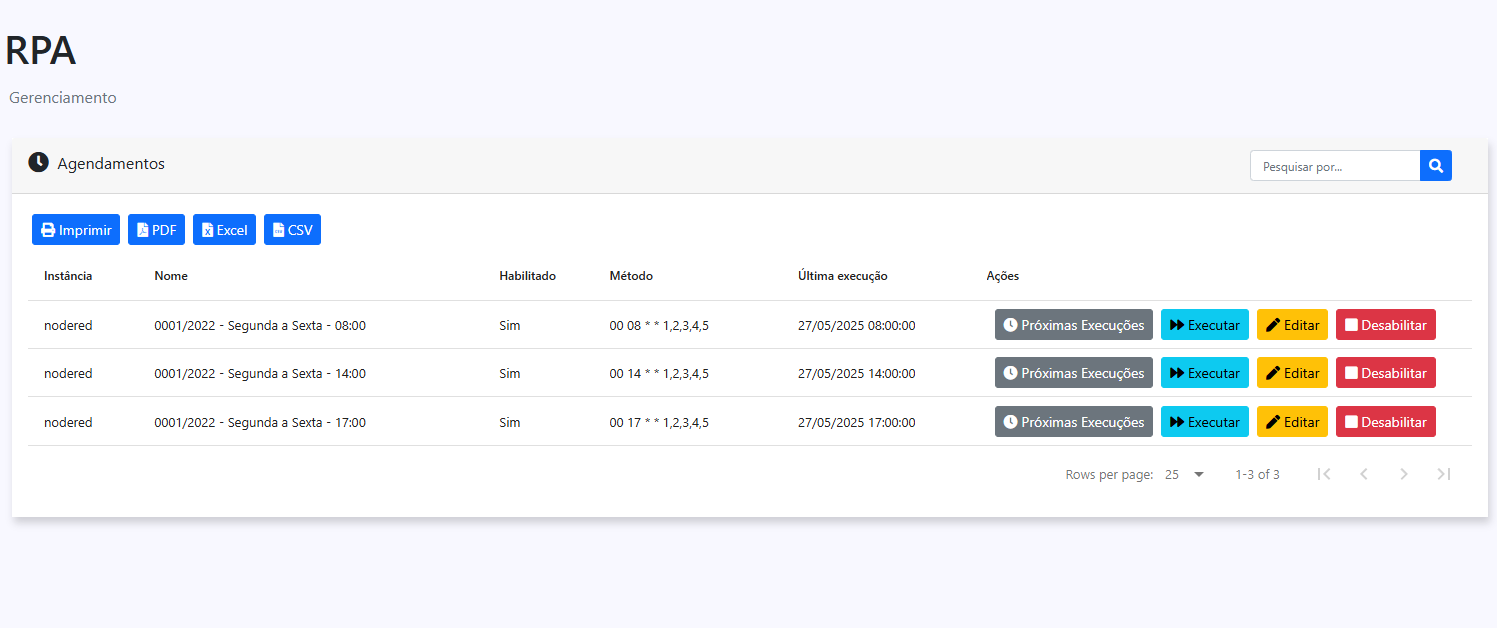The width and height of the screenshot is (1497, 628).
Task: Open the rows per page dropdown
Action: pyautogui.click(x=1185, y=474)
